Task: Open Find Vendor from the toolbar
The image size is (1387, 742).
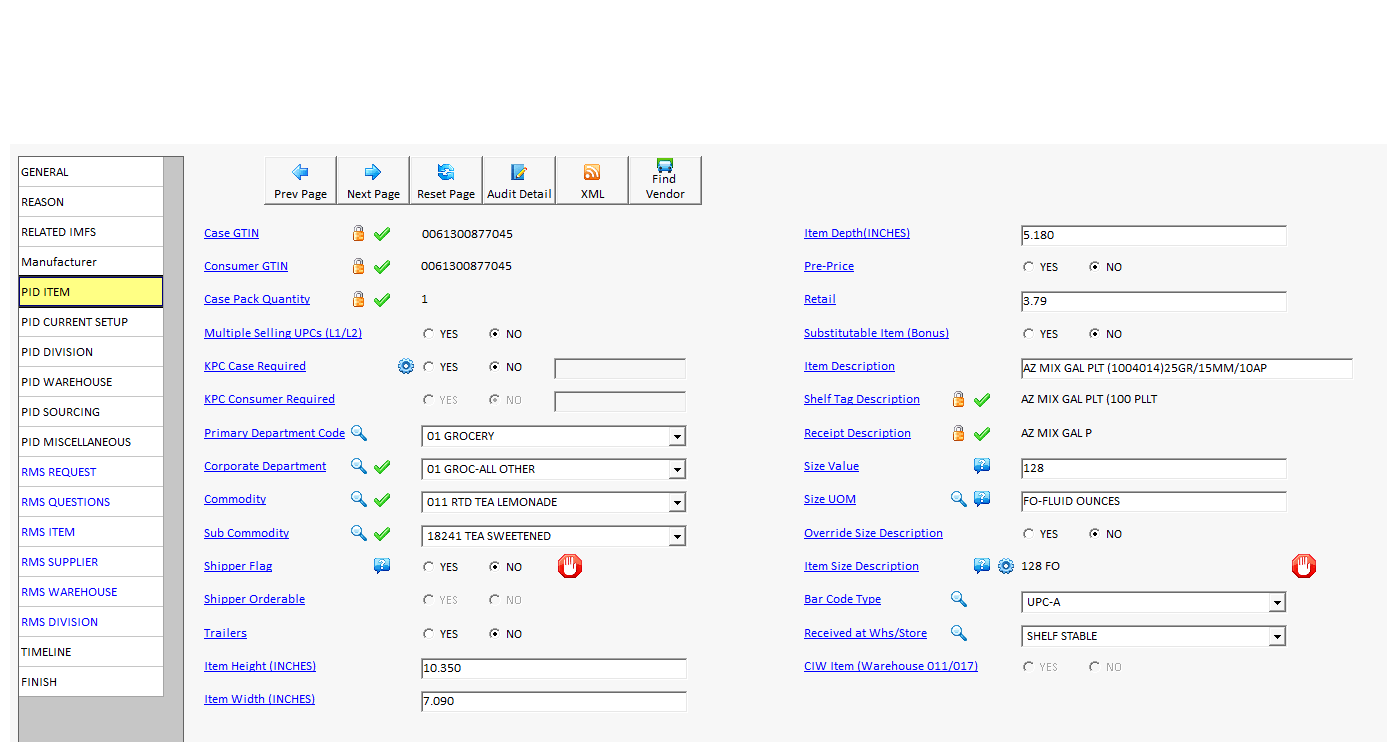Action: point(665,181)
